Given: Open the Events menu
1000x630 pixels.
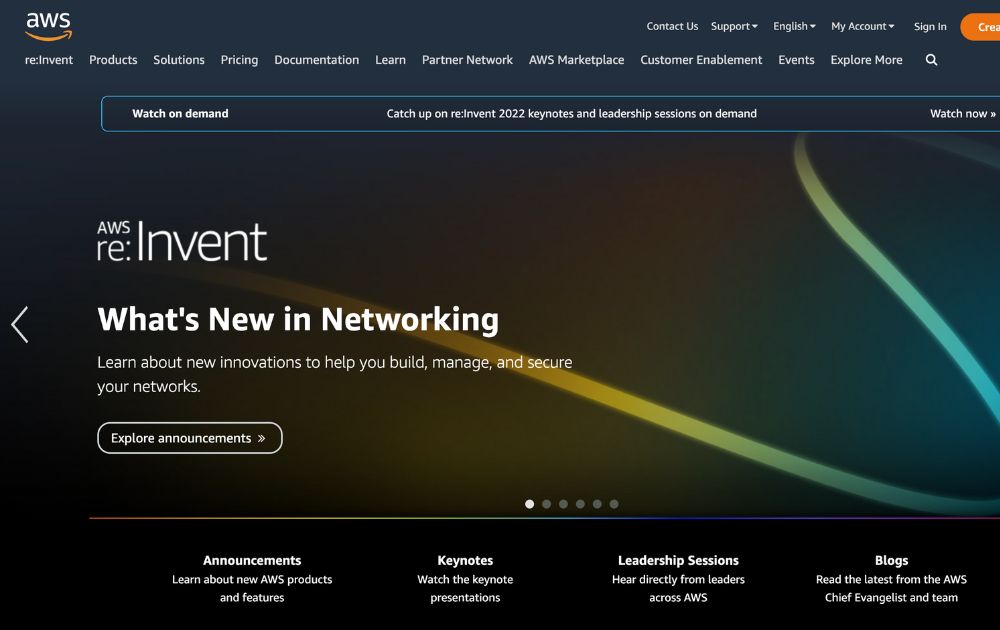Looking at the screenshot, I should click(x=796, y=60).
